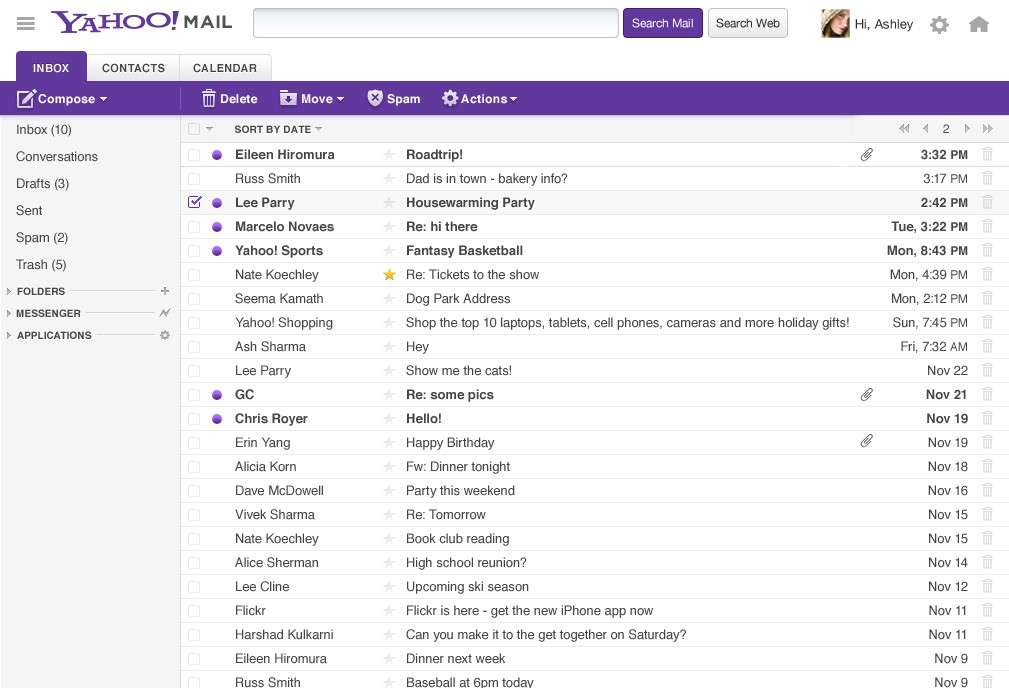Open the Drafts (3) folder

(42, 184)
